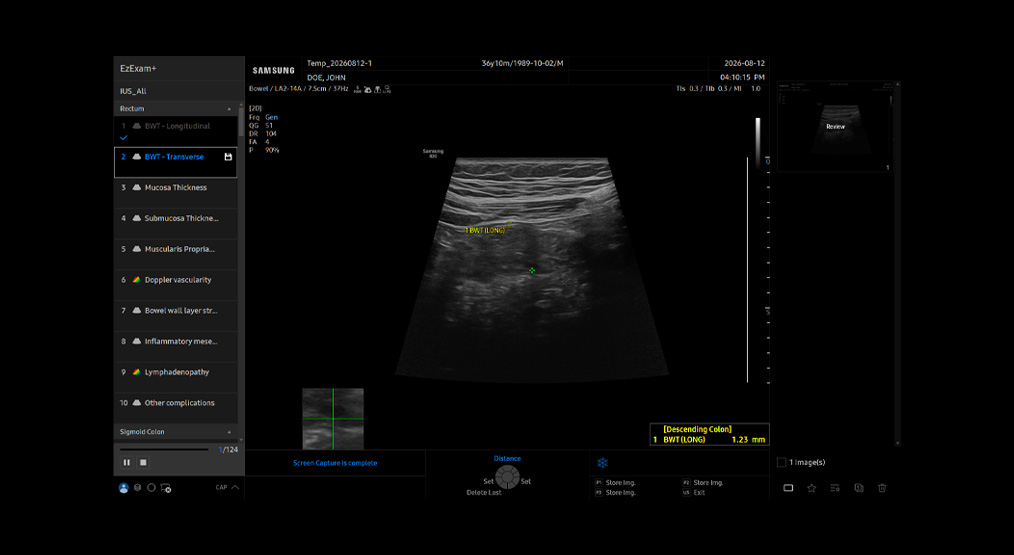Image resolution: width=1014 pixels, height=555 pixels.
Task: Click the copy/export icon in the thumbnail toolbar
Action: point(859,488)
